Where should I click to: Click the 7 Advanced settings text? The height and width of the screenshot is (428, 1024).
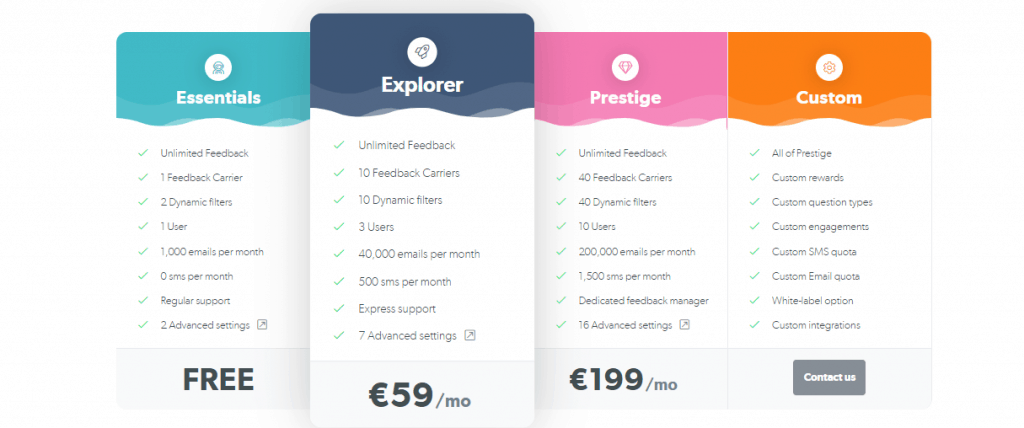click(408, 336)
